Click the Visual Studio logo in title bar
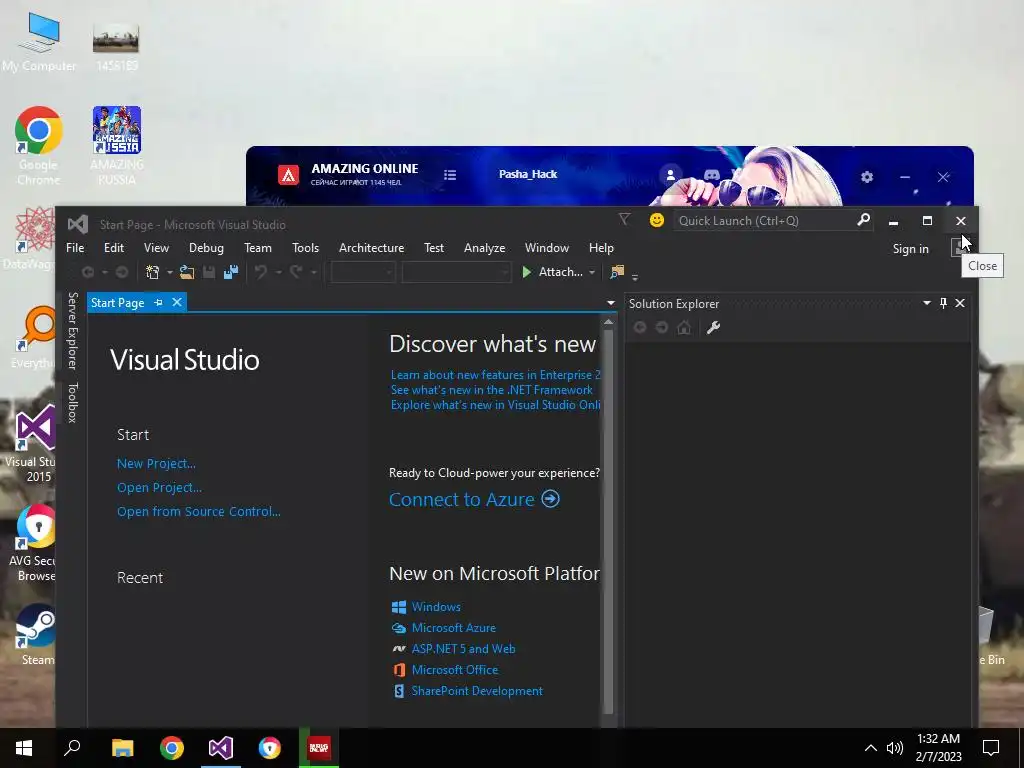 (x=78, y=224)
